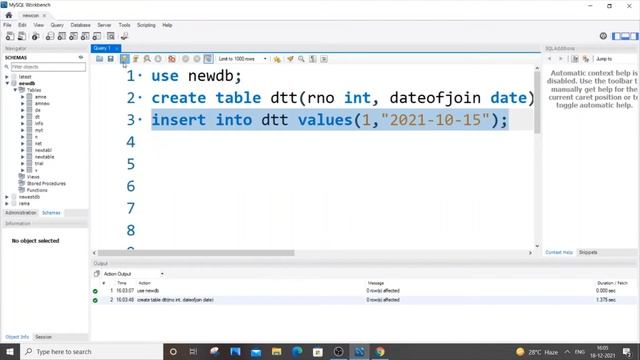Expand the newestdb schema node

[x=7, y=197]
